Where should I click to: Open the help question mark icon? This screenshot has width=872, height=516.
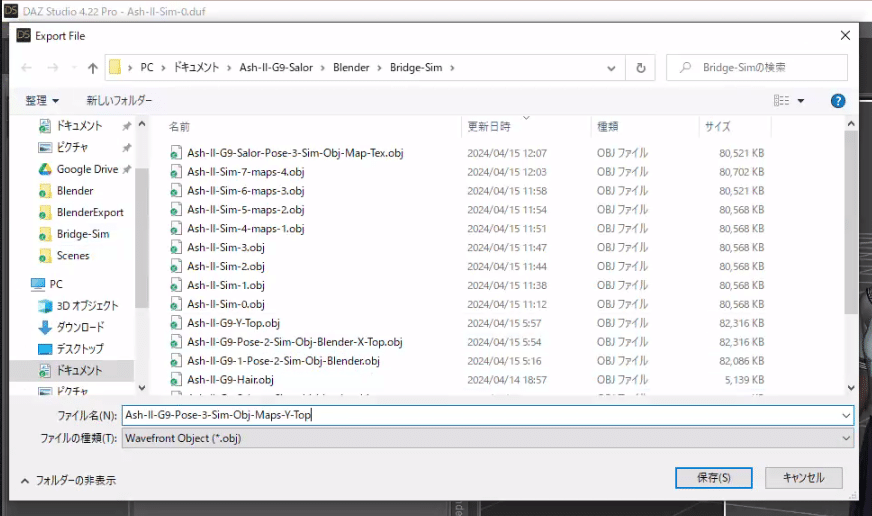coord(838,101)
